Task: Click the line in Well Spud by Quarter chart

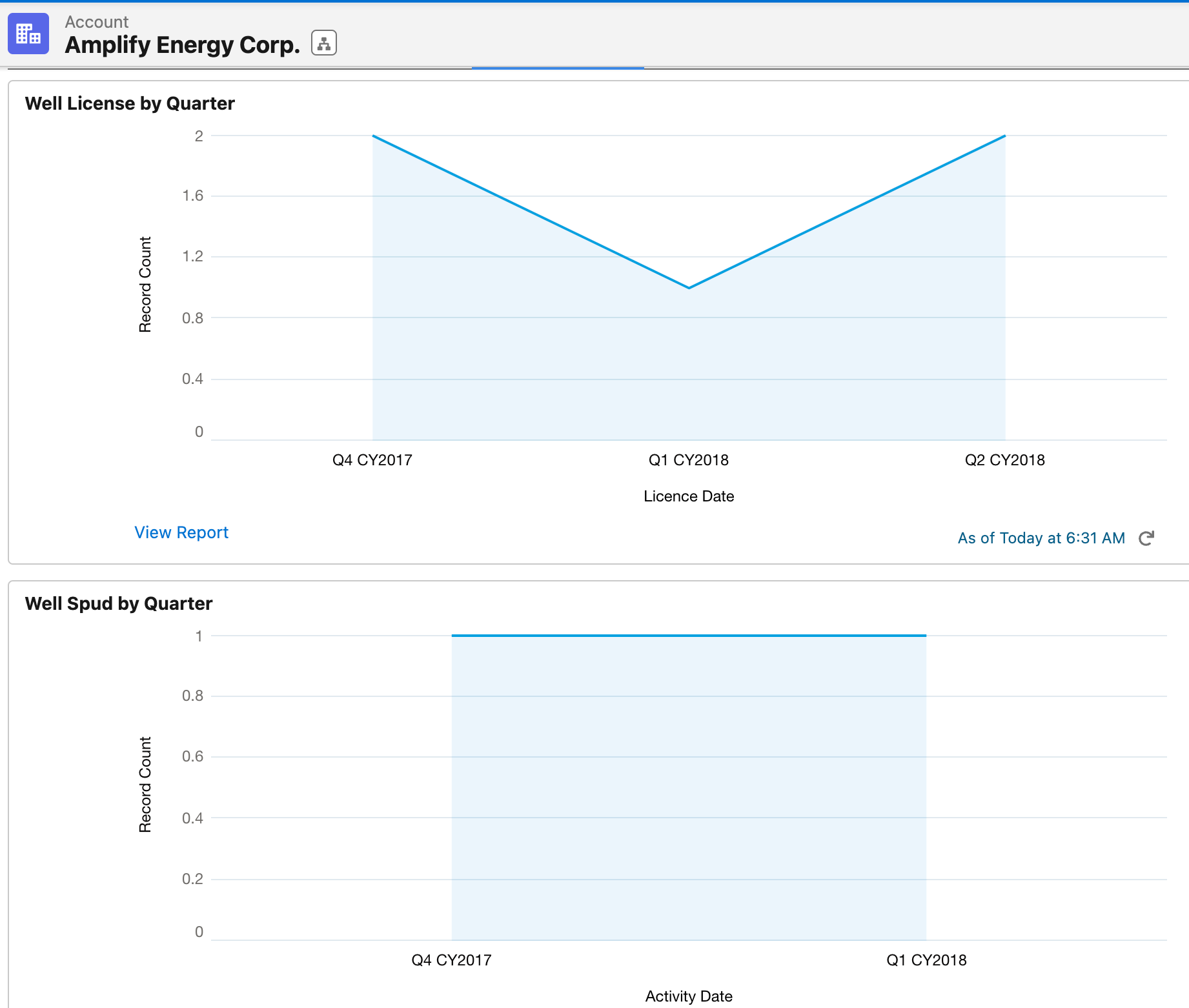Action: coord(688,634)
